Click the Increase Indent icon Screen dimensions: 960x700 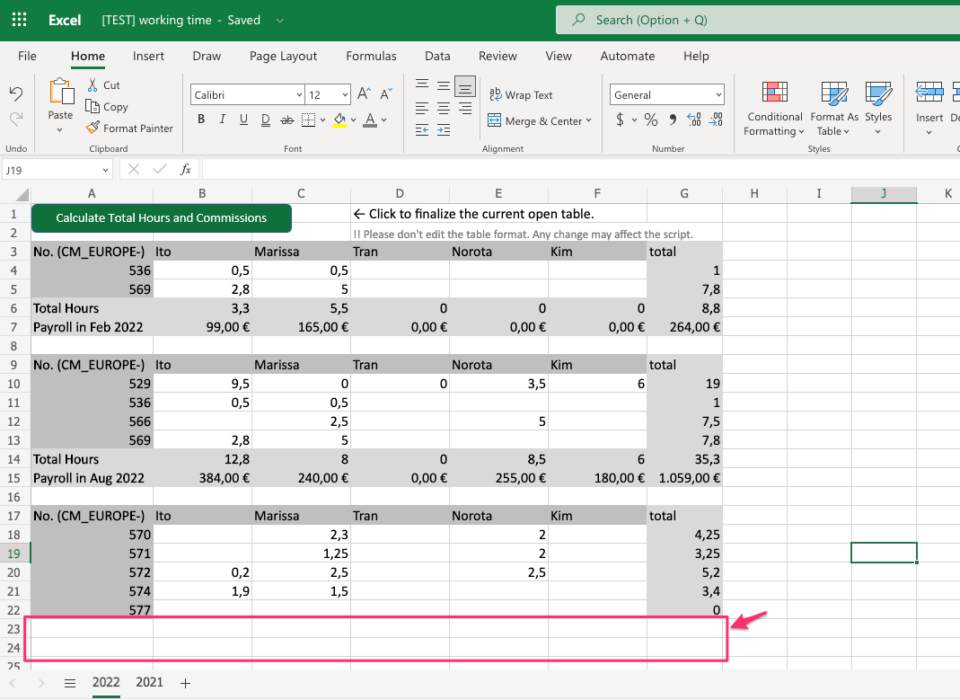444,129
